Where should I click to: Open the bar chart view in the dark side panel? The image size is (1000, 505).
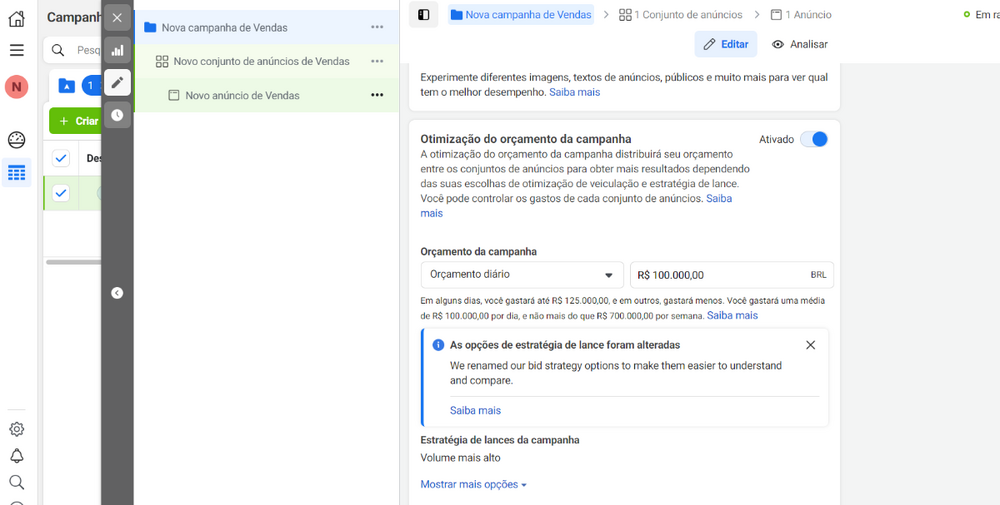pos(117,50)
